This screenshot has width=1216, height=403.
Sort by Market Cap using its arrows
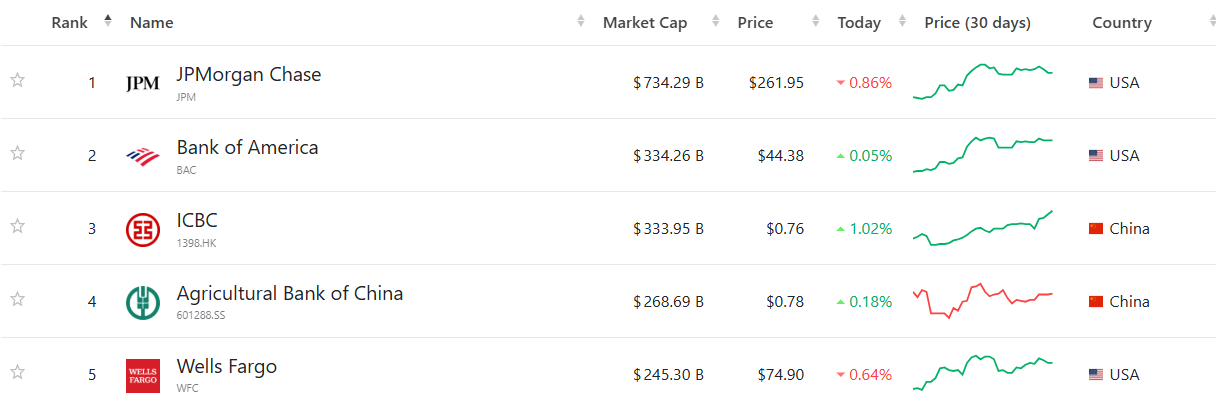tap(715, 22)
